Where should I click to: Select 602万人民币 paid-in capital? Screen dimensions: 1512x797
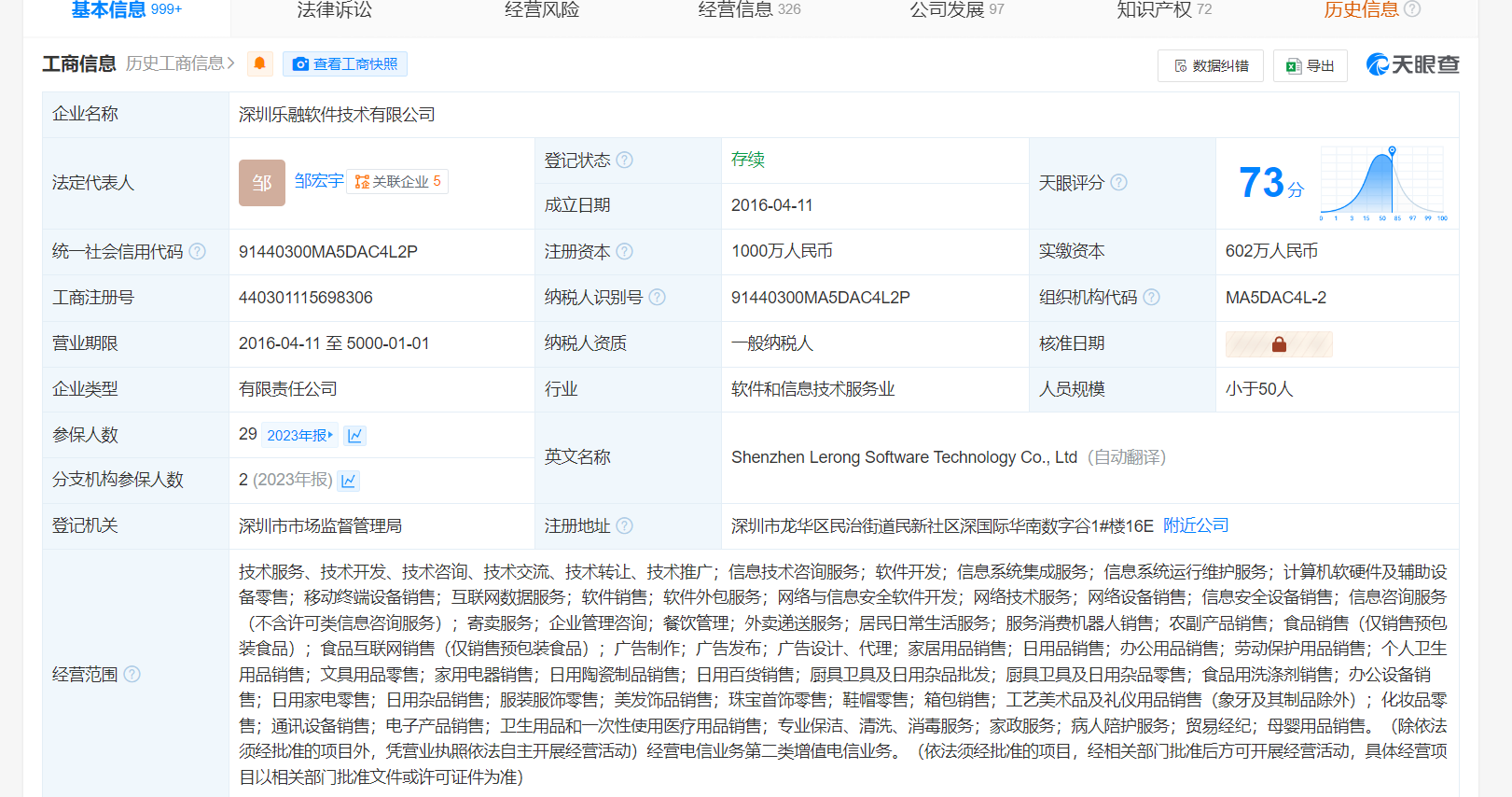(1271, 251)
